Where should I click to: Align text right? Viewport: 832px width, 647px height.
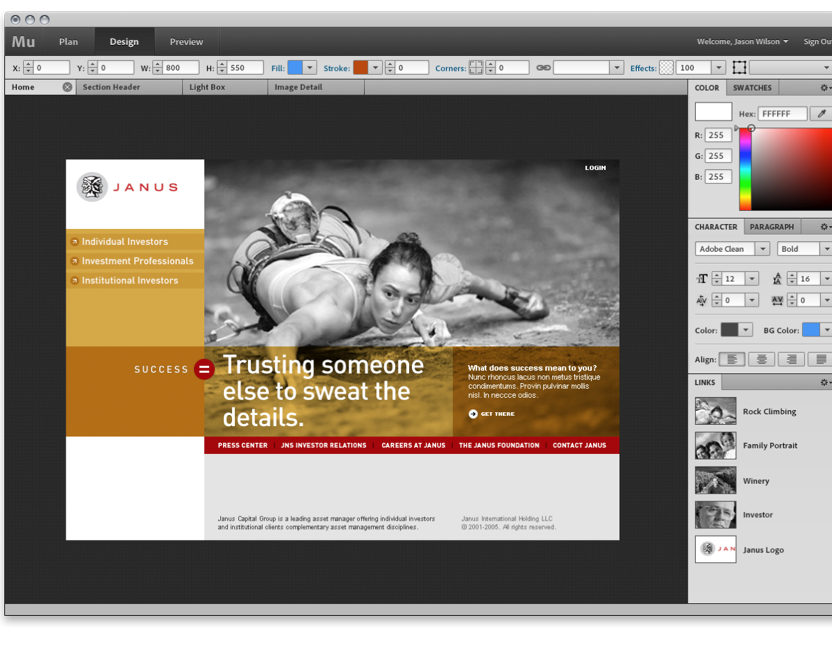(791, 359)
